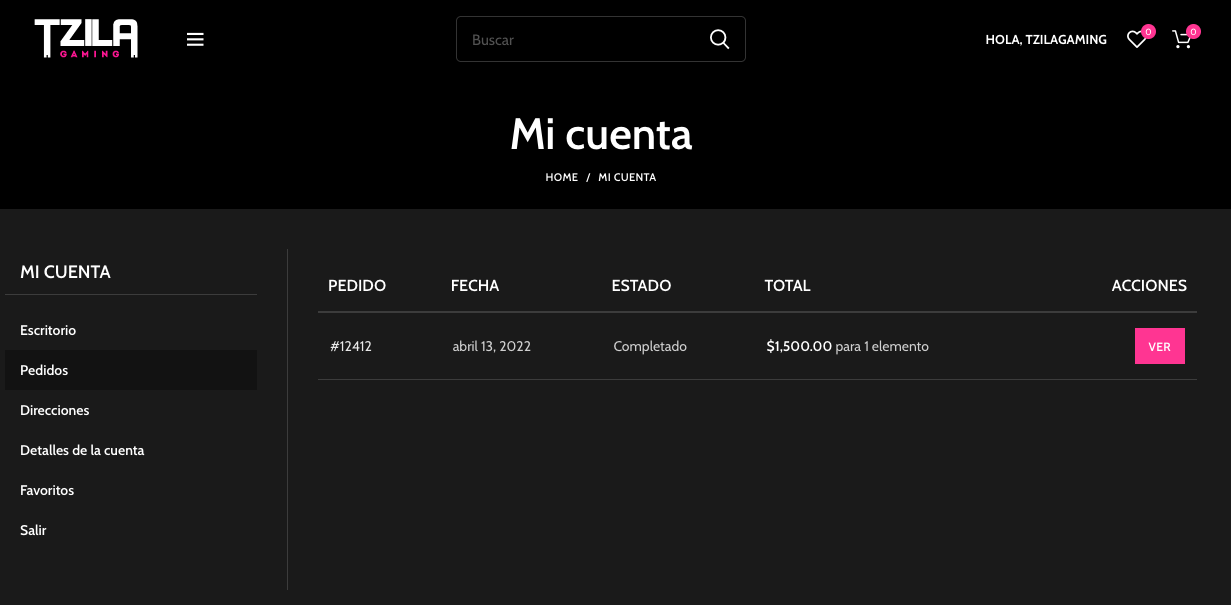The height and width of the screenshot is (605, 1231).
Task: Open the shopping cart icon
Action: click(x=1181, y=40)
